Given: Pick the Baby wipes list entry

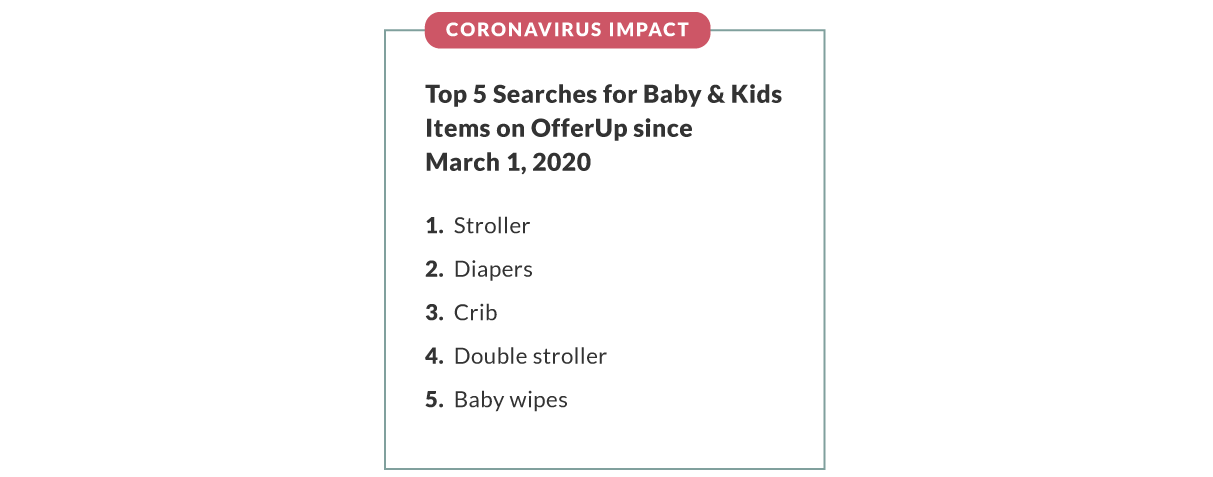Looking at the screenshot, I should click(x=510, y=400).
